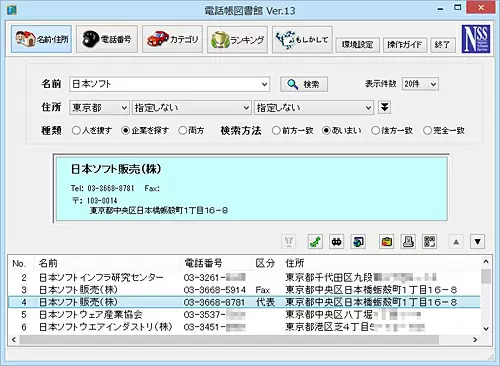
Task: Open the 東京都 prefecture dropdown
Action: click(99, 108)
